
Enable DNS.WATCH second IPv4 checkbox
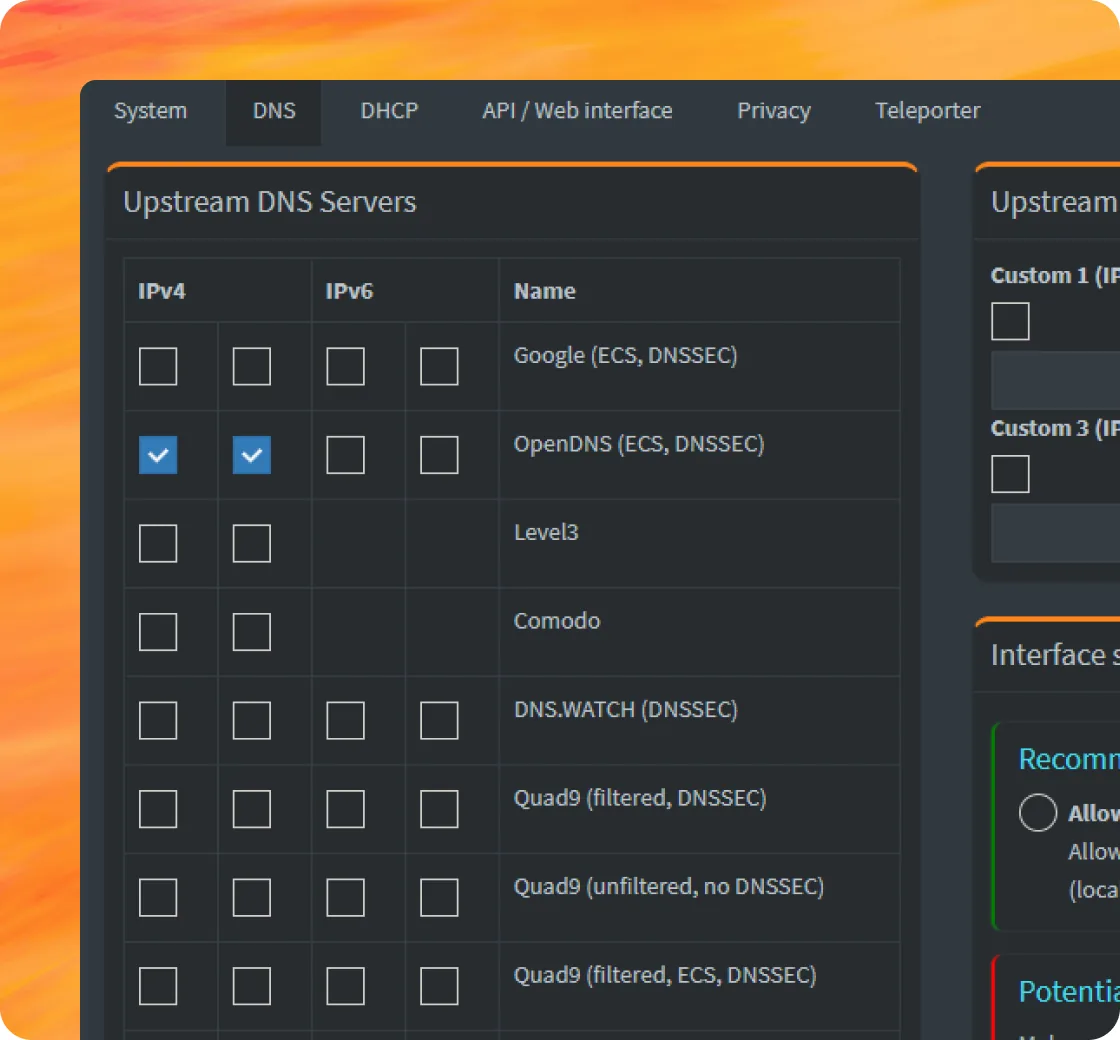[251, 721]
